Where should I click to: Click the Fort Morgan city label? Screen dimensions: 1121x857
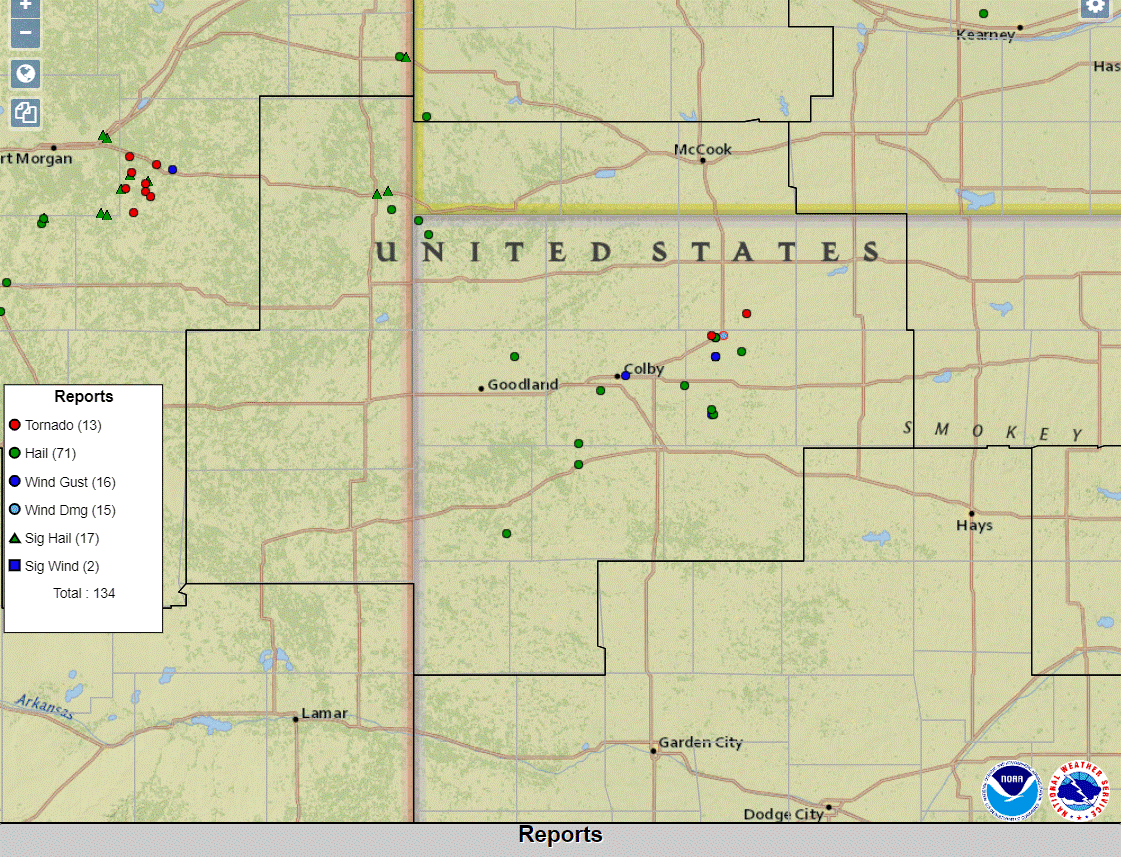click(36, 159)
